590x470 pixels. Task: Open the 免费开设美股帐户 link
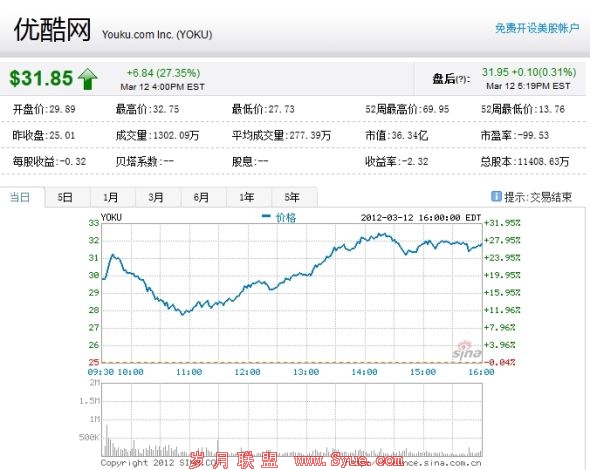point(537,28)
